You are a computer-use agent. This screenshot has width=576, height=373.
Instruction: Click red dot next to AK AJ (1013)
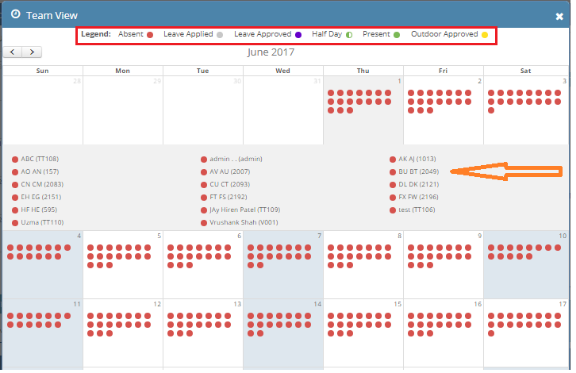click(393, 159)
